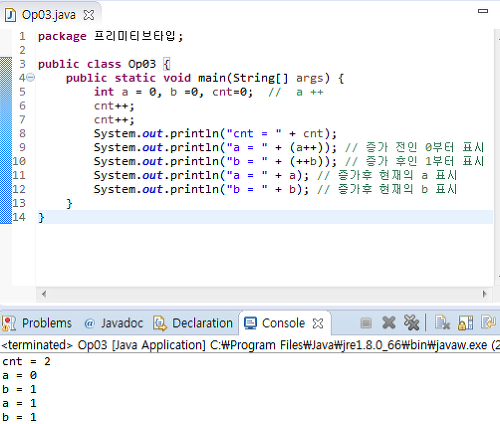
Task: Click last console output line 'b = 1'
Action: (19, 417)
